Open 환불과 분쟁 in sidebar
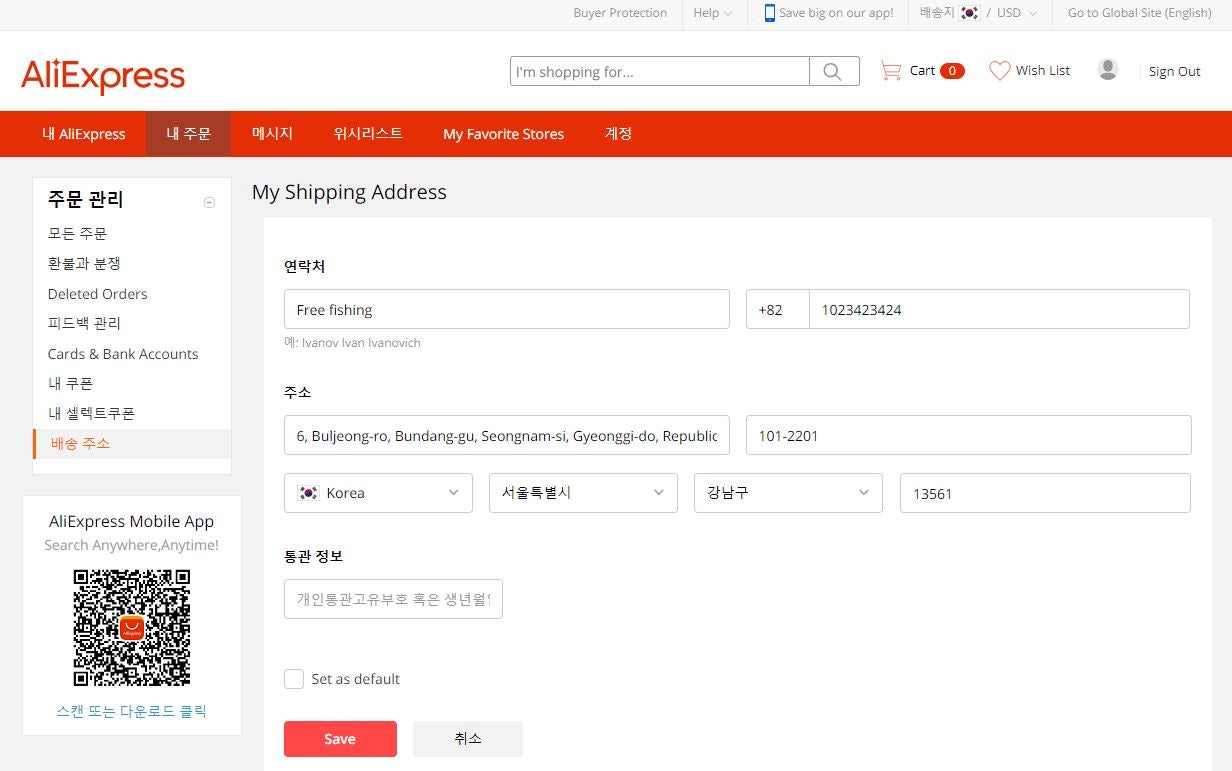 [84, 263]
